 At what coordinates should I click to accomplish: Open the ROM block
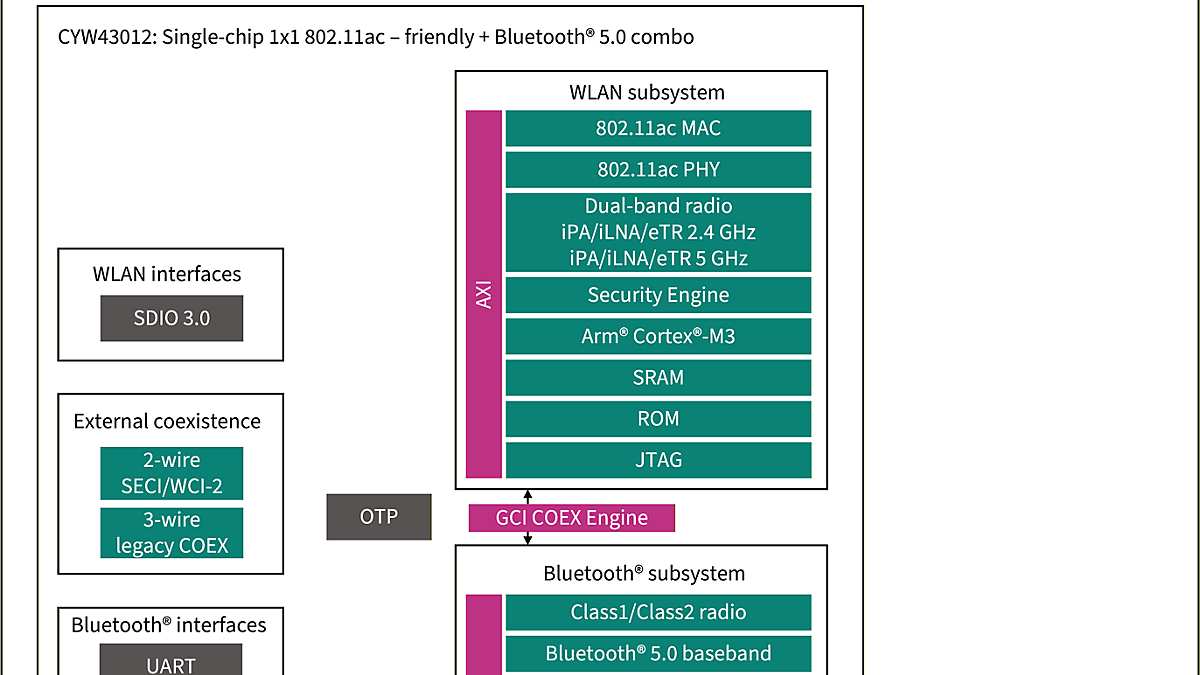click(658, 418)
